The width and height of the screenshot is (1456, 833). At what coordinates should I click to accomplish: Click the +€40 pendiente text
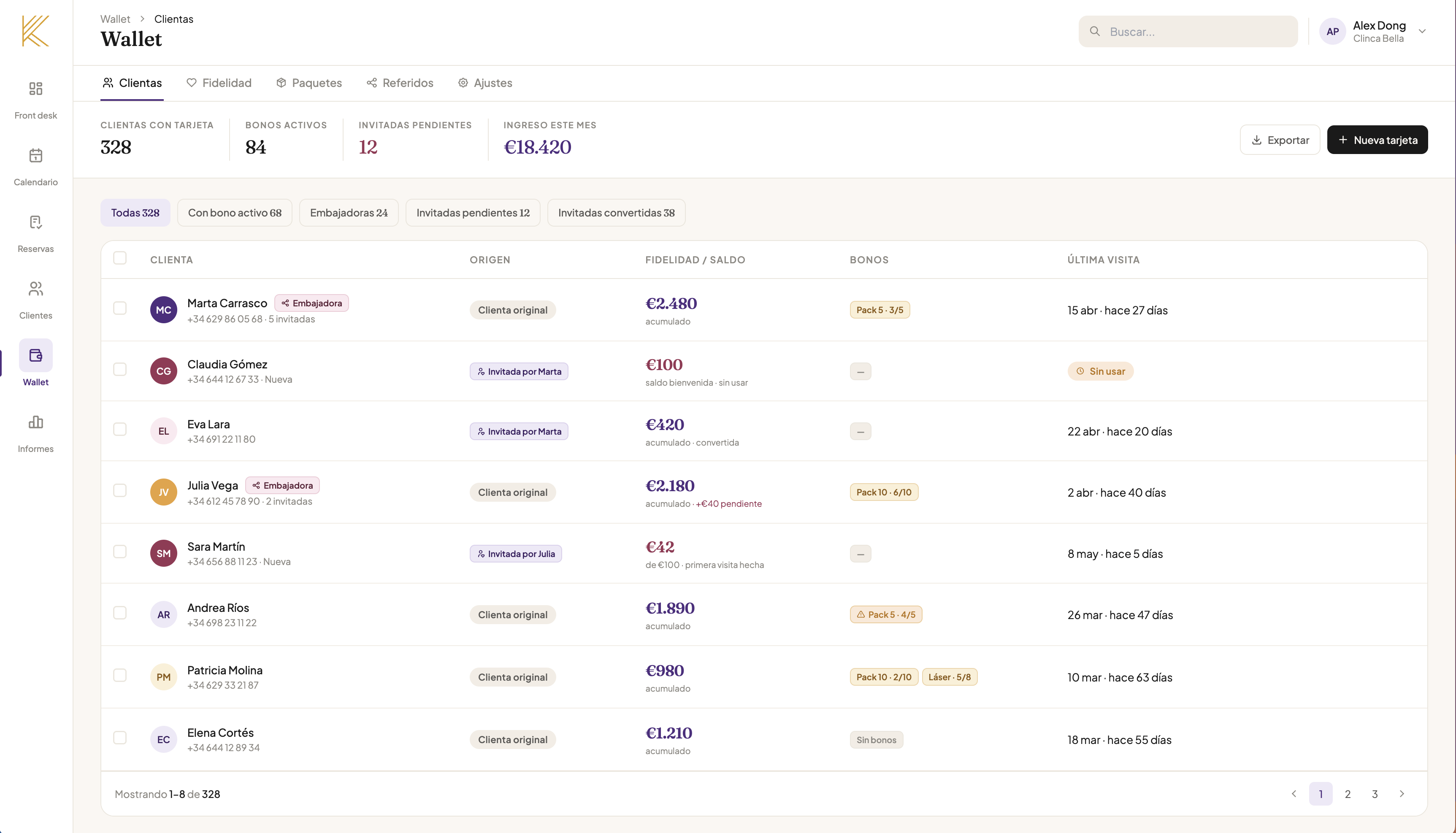[x=729, y=503]
